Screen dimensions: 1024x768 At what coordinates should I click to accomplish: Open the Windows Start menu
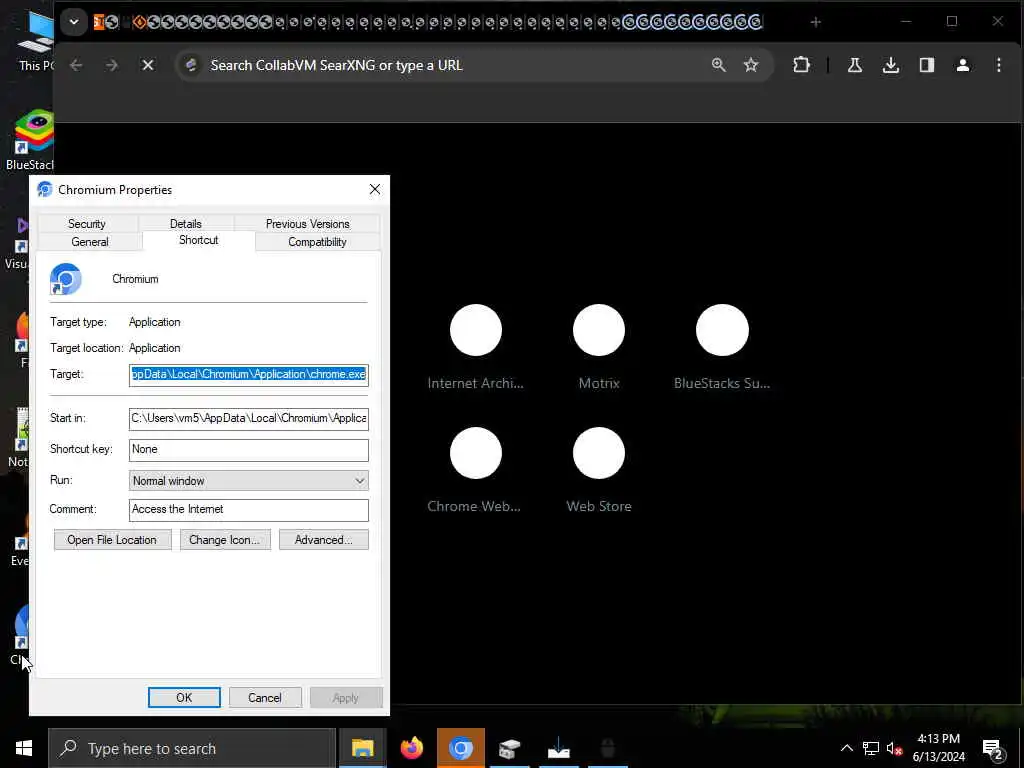click(x=24, y=748)
